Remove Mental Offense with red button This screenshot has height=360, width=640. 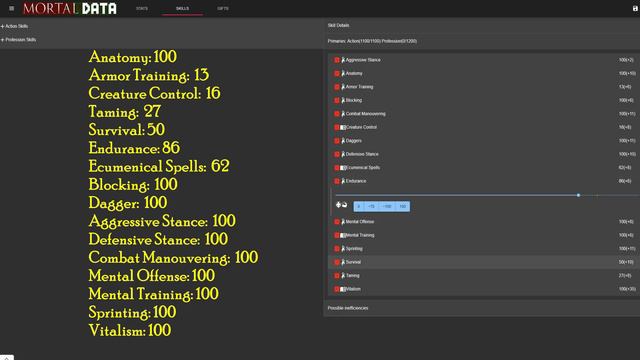click(337, 222)
